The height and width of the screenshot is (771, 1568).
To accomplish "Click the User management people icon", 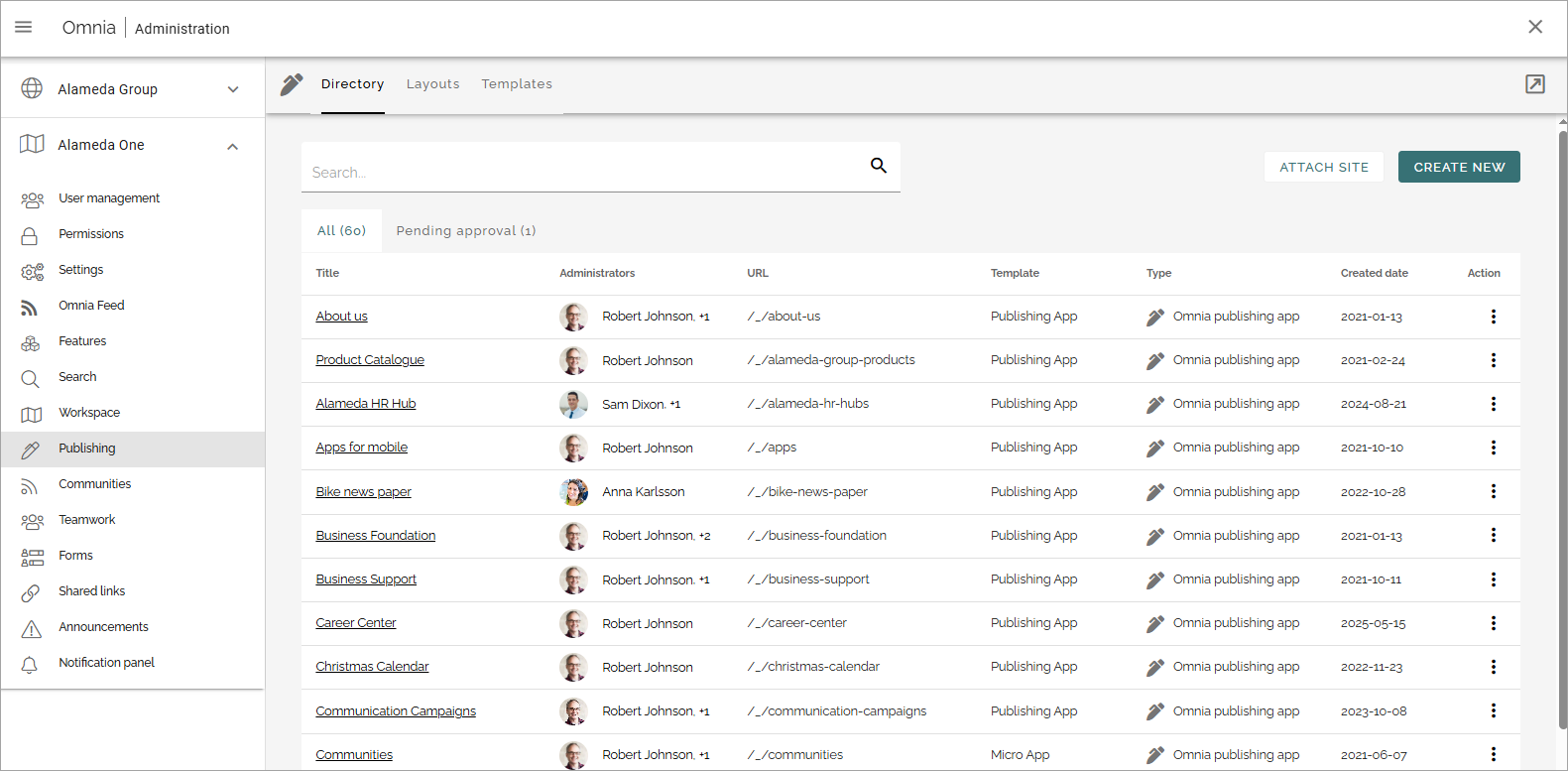I will 32,199.
